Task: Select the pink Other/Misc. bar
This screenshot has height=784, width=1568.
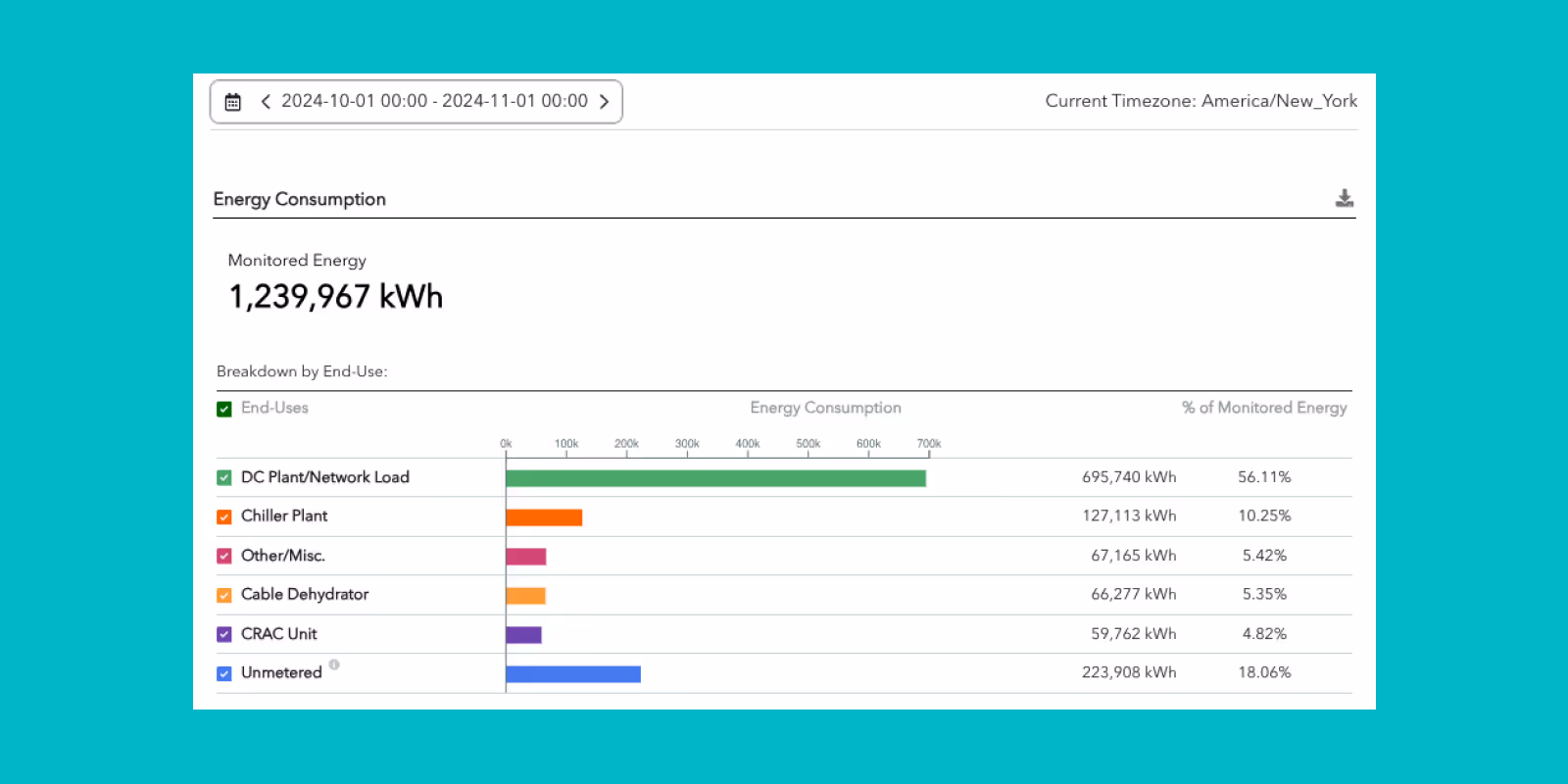Action: pyautogui.click(x=526, y=557)
